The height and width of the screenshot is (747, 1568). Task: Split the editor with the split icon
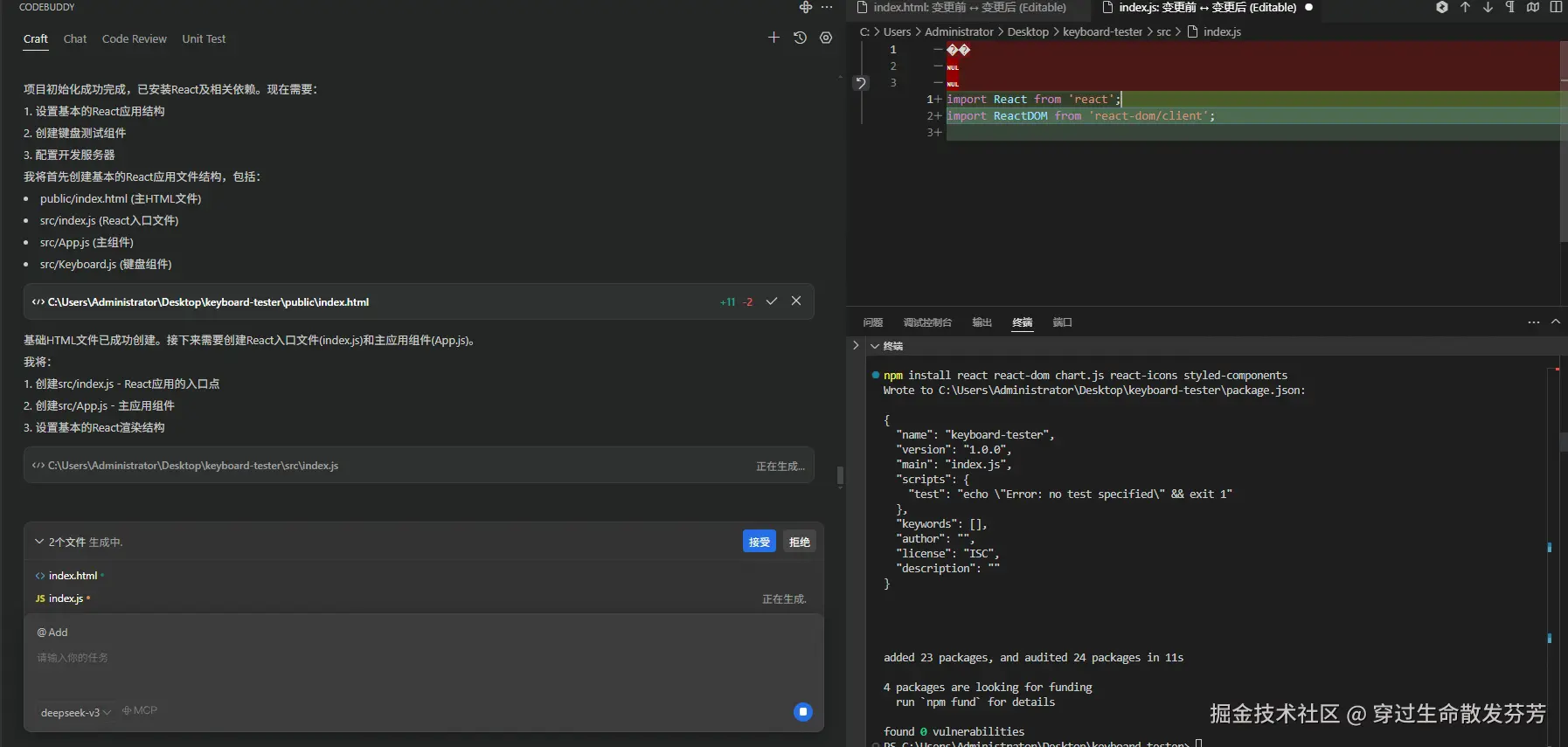[x=1556, y=7]
